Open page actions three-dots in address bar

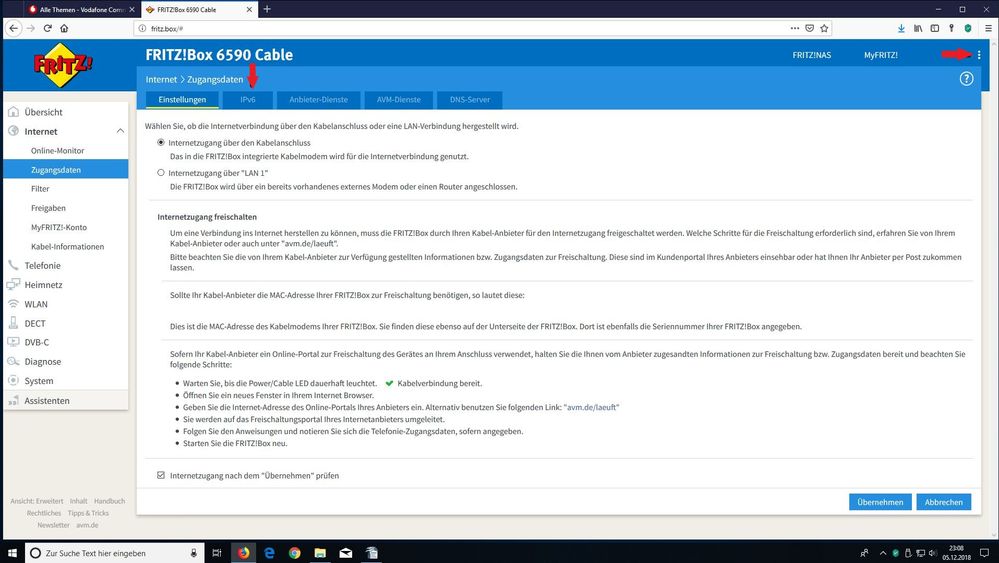794,28
